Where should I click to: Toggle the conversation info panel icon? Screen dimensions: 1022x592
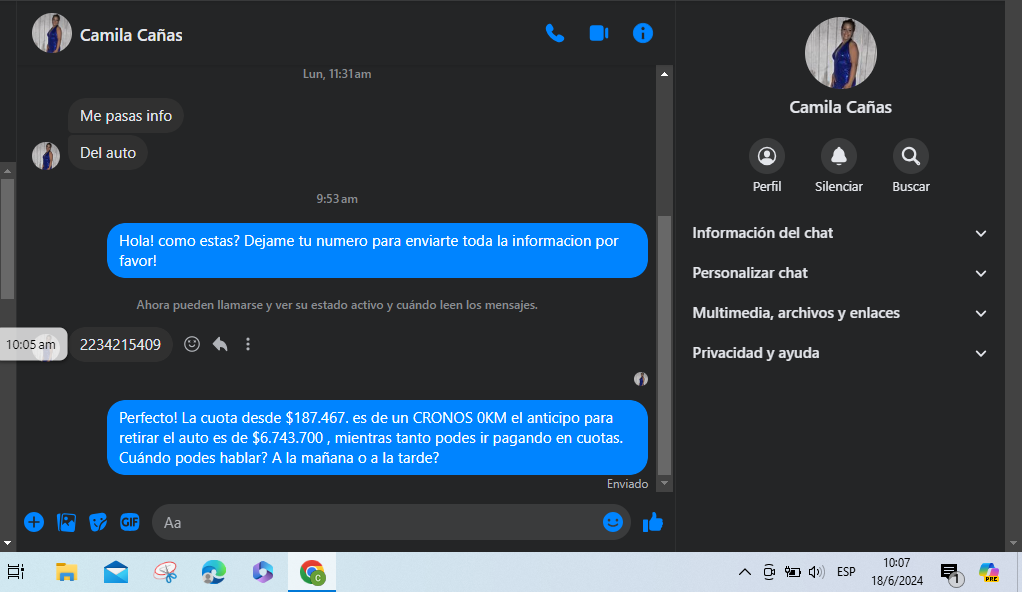tap(643, 33)
